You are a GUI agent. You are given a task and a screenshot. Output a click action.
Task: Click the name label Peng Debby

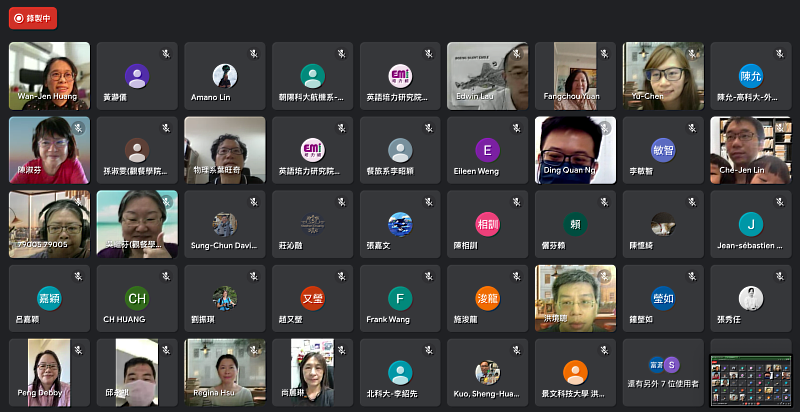pyautogui.click(x=40, y=393)
